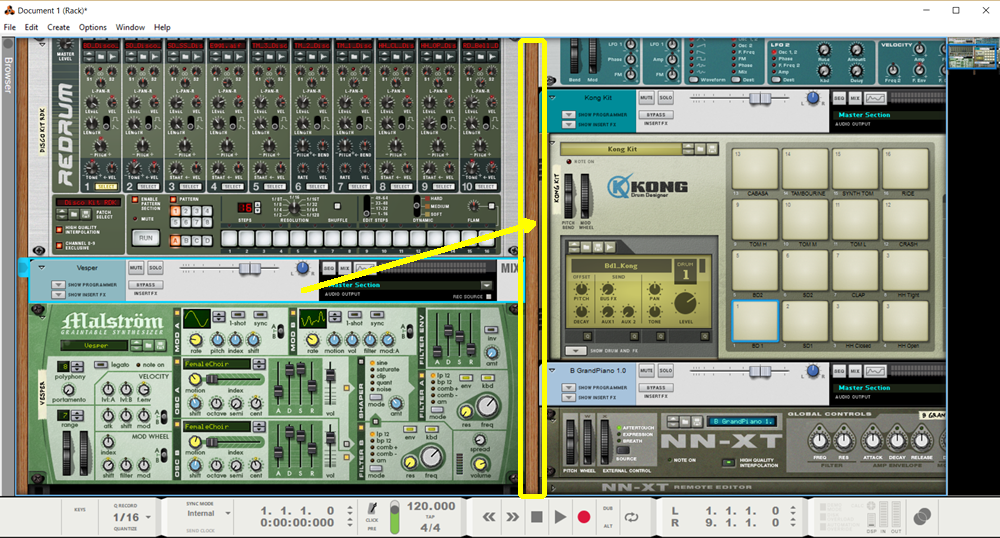This screenshot has width=1000, height=538.
Task: Open Vesper Master Section audio output dropdown
Action: (487, 285)
